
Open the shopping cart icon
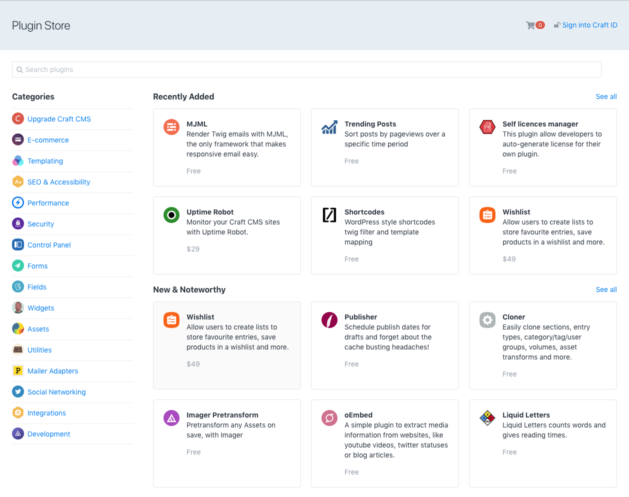coord(530,25)
